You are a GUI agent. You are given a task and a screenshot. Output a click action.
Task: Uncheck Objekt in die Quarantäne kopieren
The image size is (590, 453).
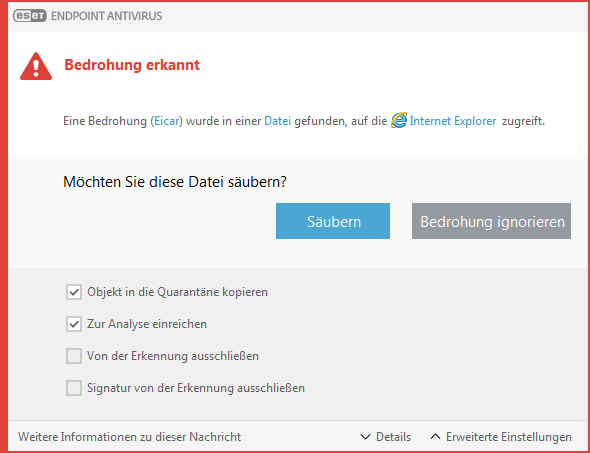pos(74,292)
